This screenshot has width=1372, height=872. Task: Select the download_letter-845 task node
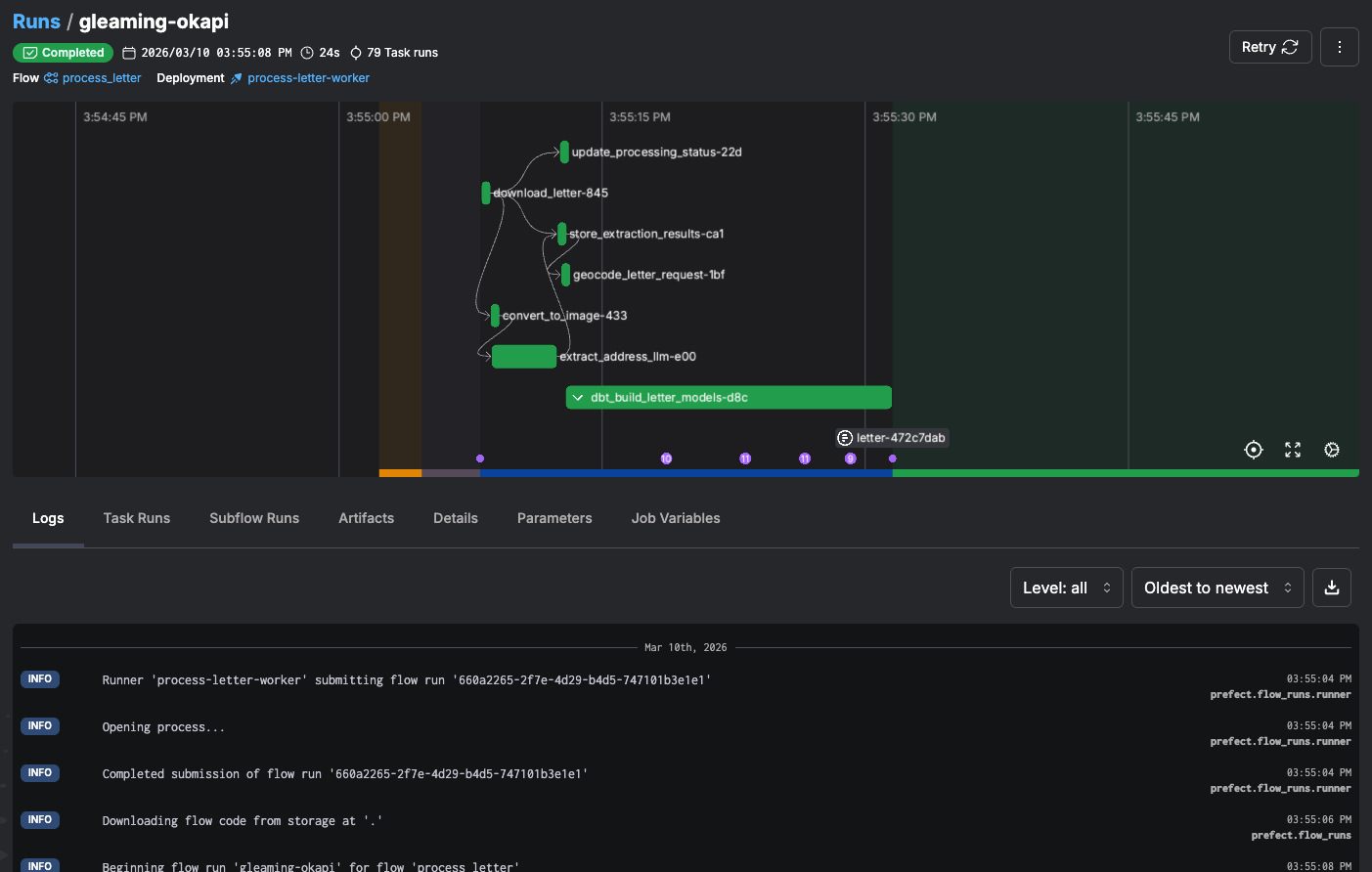click(486, 193)
